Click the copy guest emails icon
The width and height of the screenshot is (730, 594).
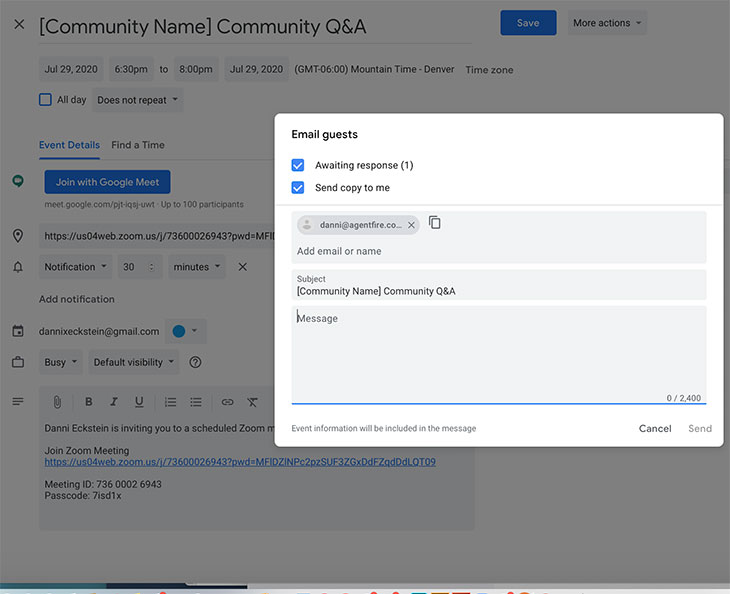tap(435, 223)
